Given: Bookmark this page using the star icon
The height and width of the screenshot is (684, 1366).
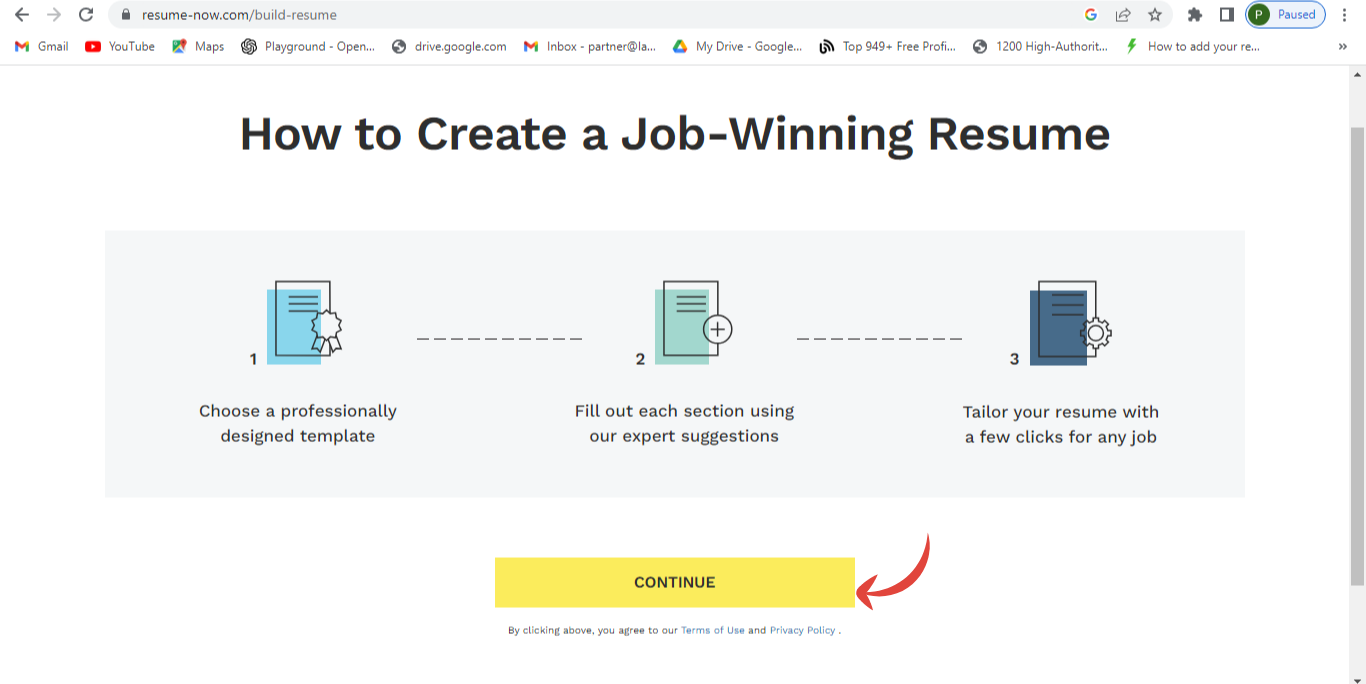Looking at the screenshot, I should pyautogui.click(x=1155, y=15).
